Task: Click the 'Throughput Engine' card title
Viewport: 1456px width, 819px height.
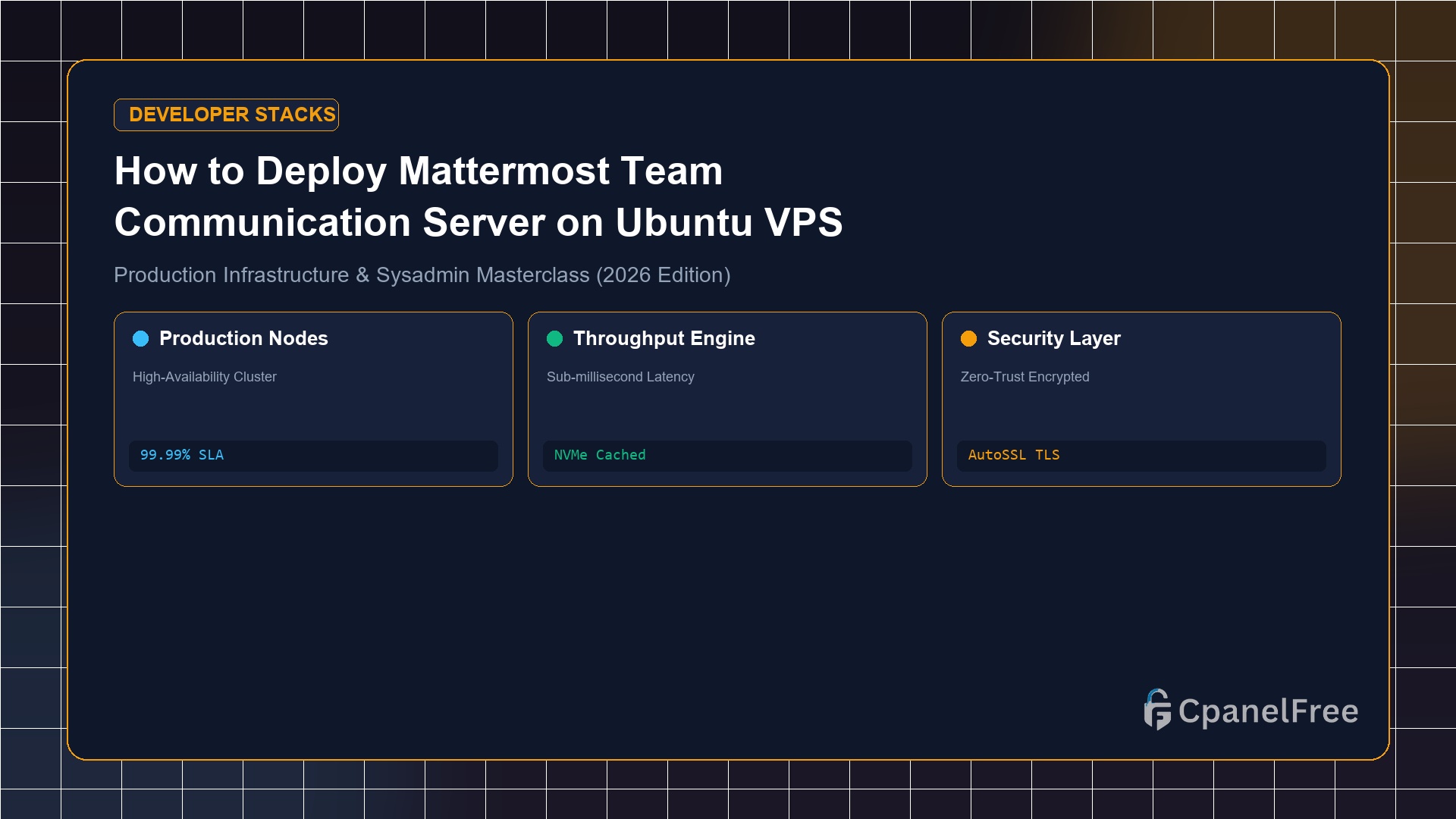Action: [x=664, y=338]
